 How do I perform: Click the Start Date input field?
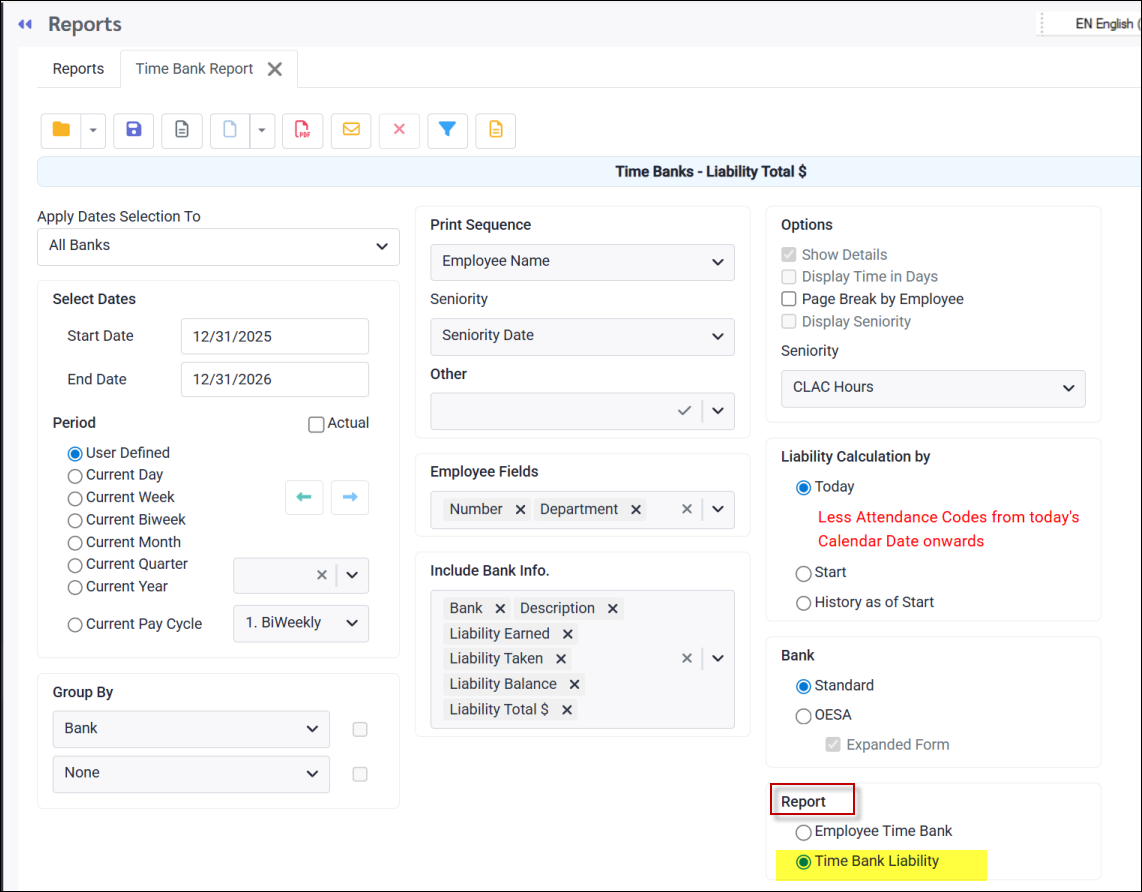[x=274, y=337]
